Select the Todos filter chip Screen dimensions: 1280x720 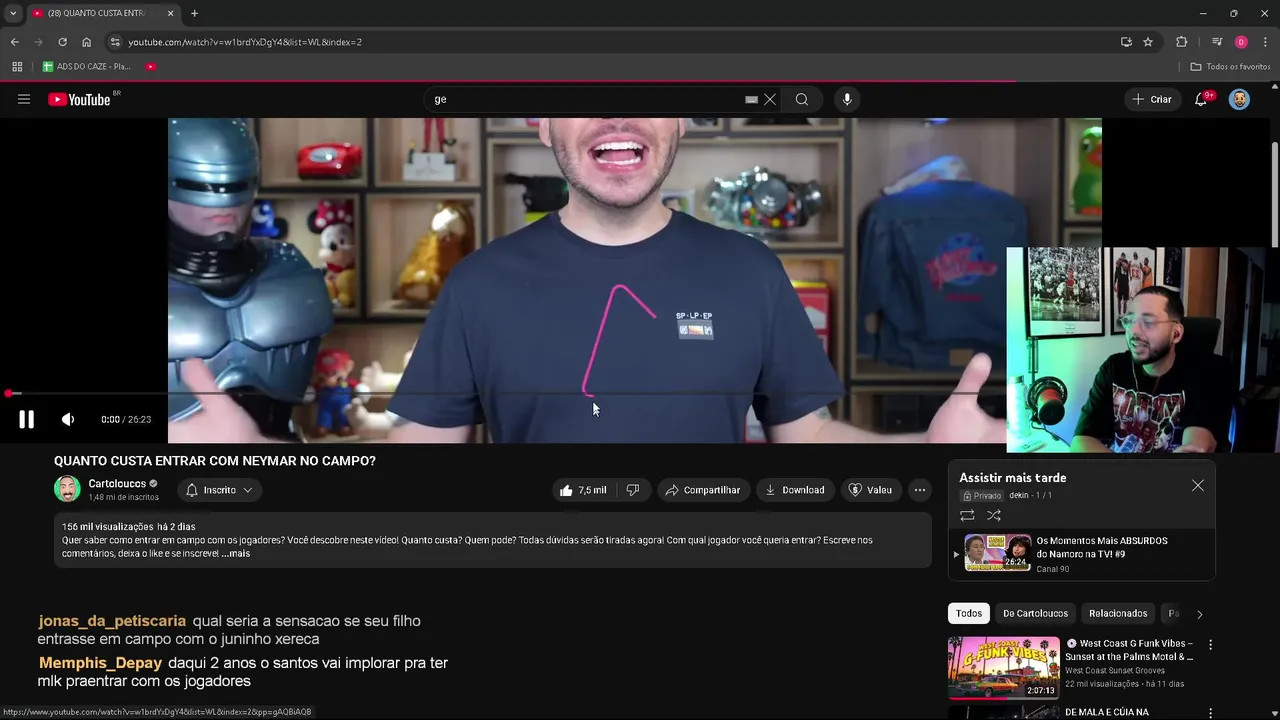[x=969, y=613]
